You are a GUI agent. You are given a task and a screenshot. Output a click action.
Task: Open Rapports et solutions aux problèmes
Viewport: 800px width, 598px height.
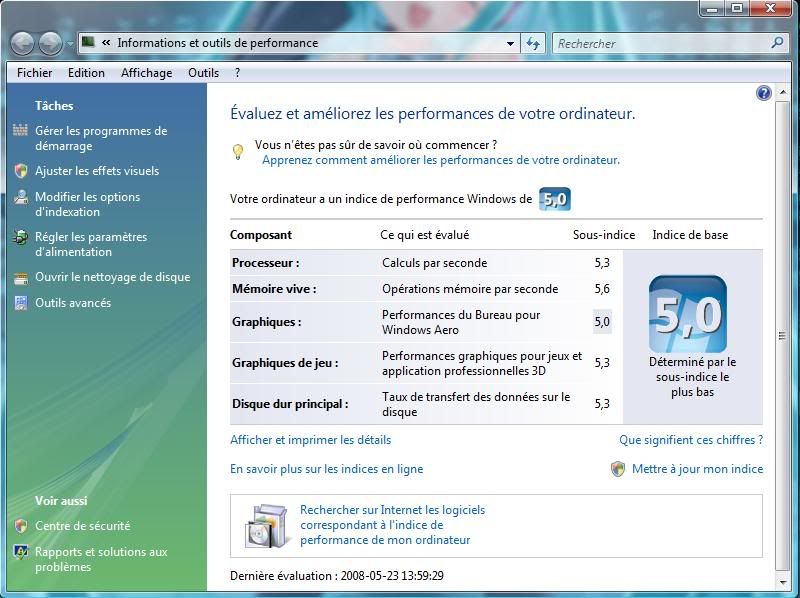click(x=101, y=559)
